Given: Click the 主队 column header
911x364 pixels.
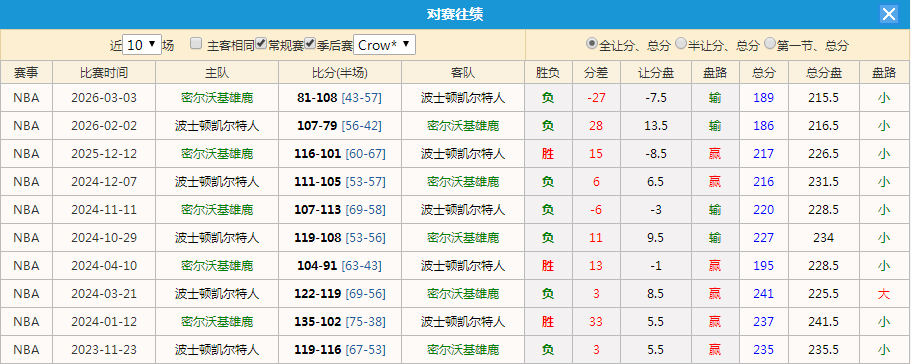Looking at the screenshot, I should click(217, 73).
